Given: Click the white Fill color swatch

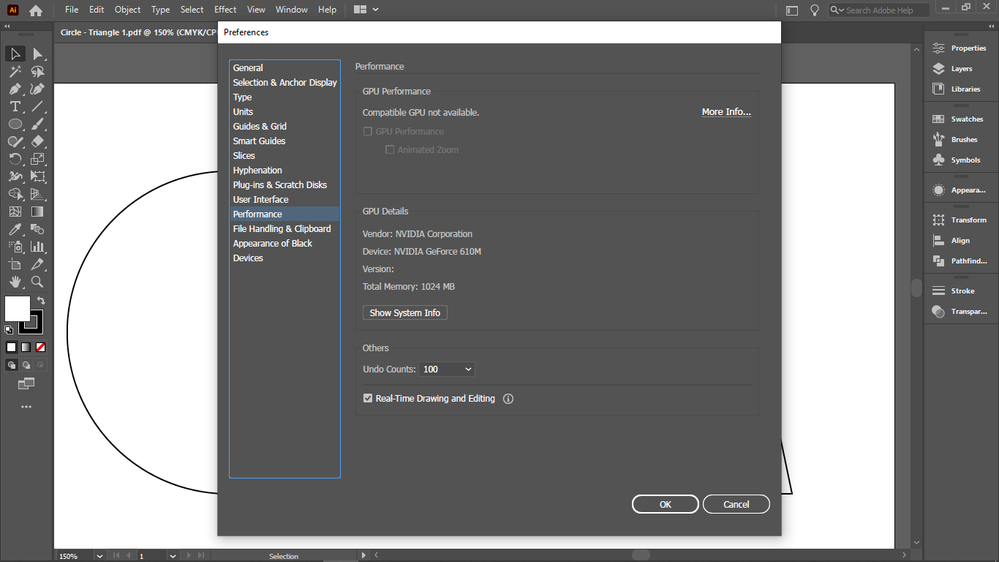Looking at the screenshot, I should [x=15, y=307].
